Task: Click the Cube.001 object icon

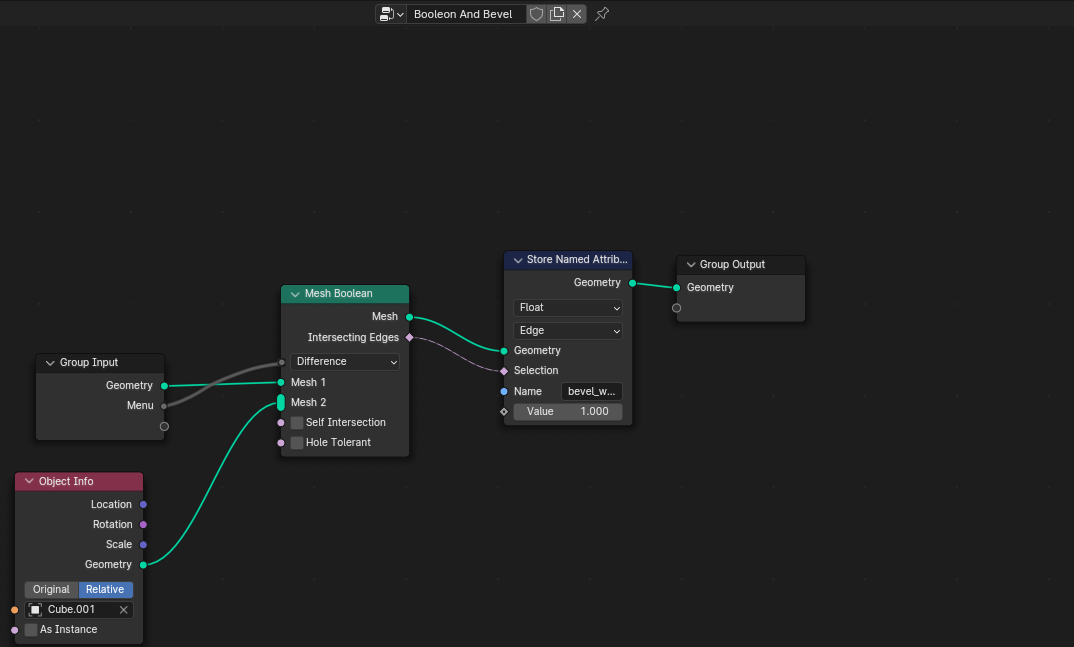Action: point(36,609)
